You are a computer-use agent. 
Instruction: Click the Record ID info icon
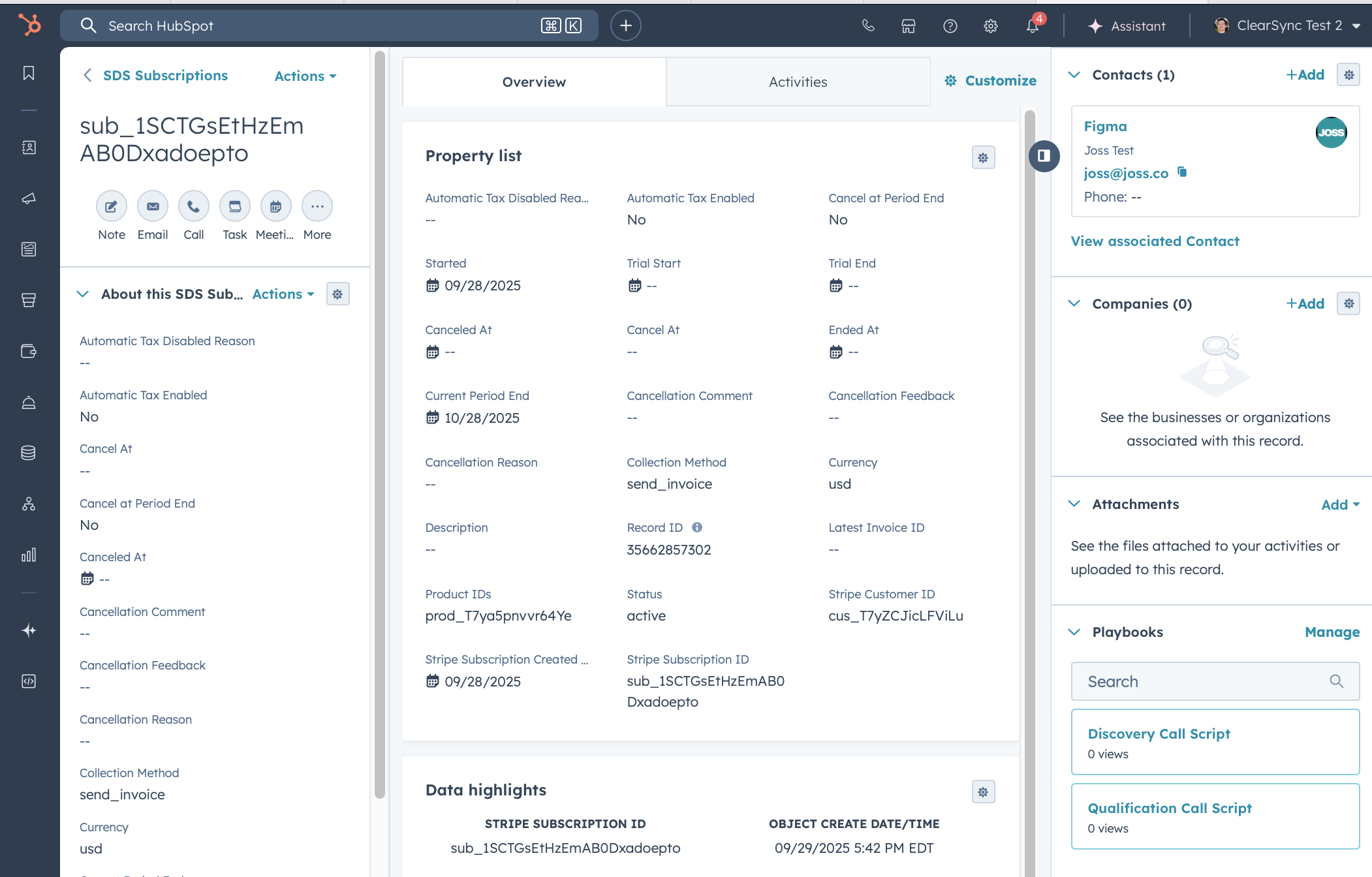click(x=697, y=527)
